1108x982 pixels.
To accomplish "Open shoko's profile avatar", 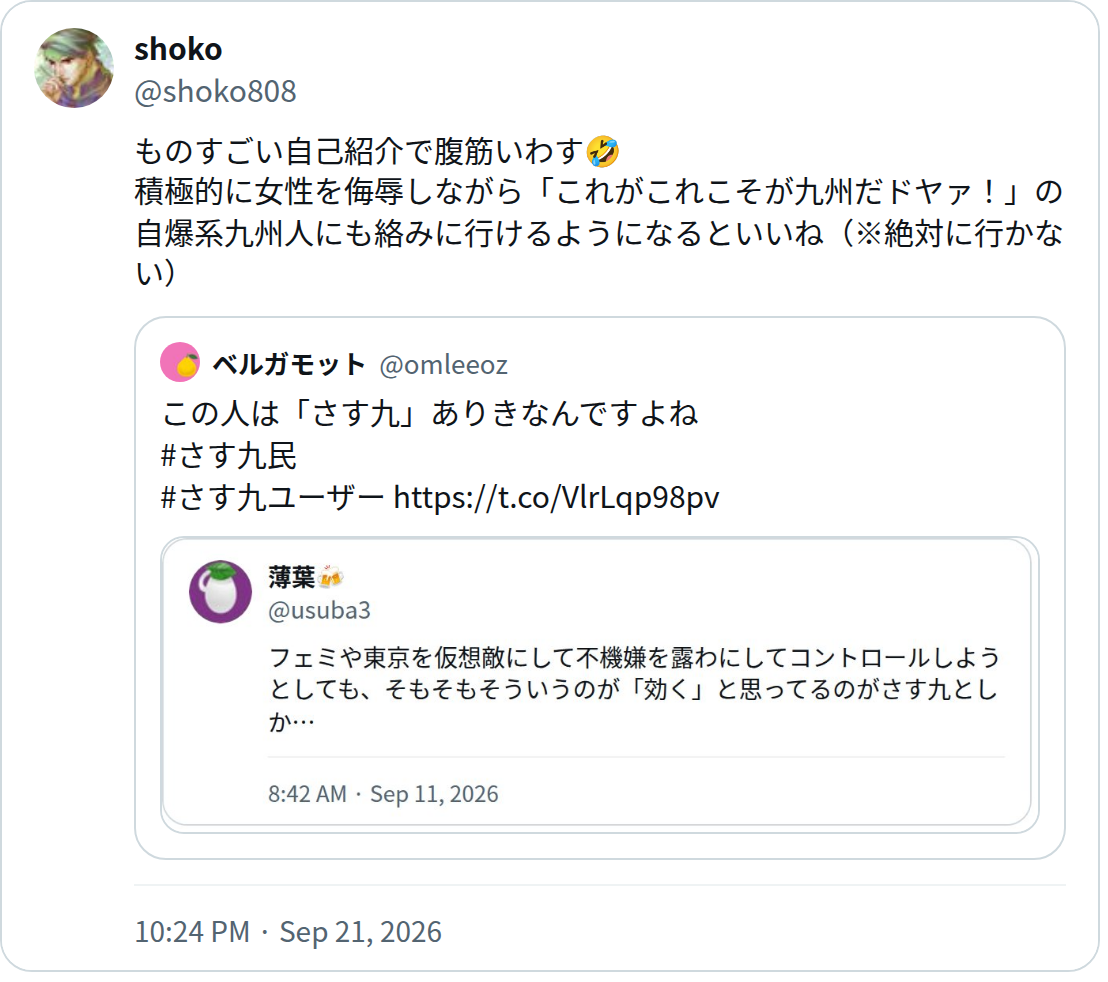I will coord(74,69).
